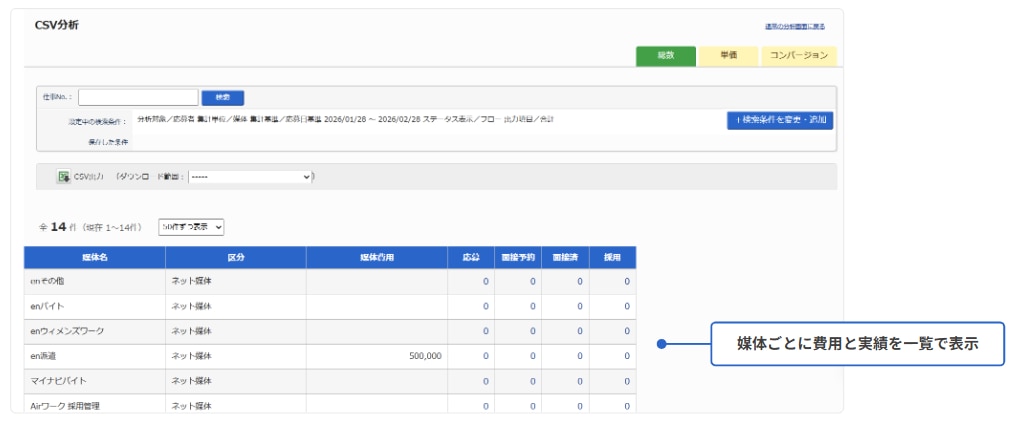The width and height of the screenshot is (1012, 427).
Task: Open the 面接済 count for en派遣
Action: pos(580,356)
